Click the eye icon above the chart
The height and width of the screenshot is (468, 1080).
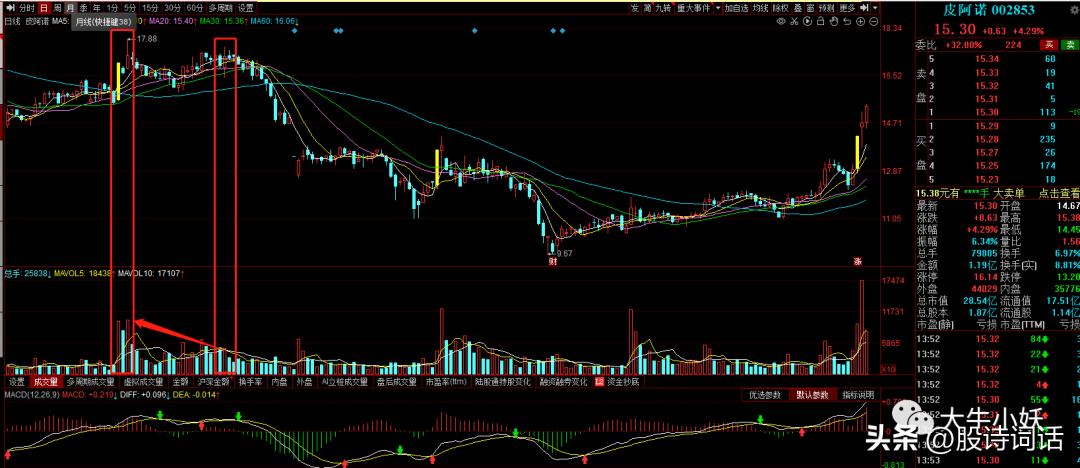coord(781,21)
